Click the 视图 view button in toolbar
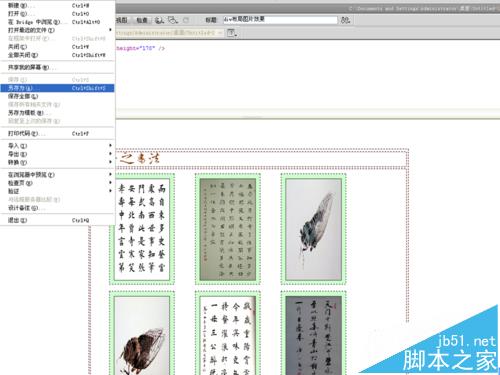The width and height of the screenshot is (500, 375). pyautogui.click(x=122, y=20)
